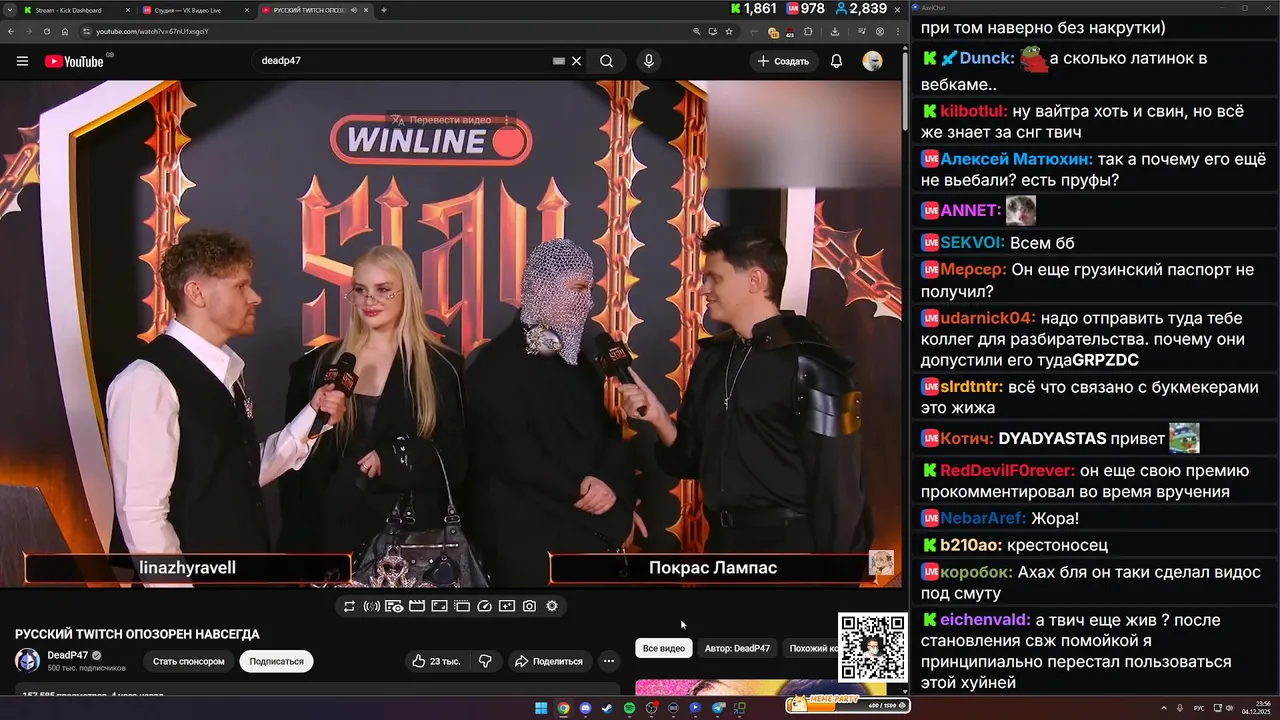Open the browser extensions puzzle menu
Viewport: 1280px width, 720px height.
(808, 32)
